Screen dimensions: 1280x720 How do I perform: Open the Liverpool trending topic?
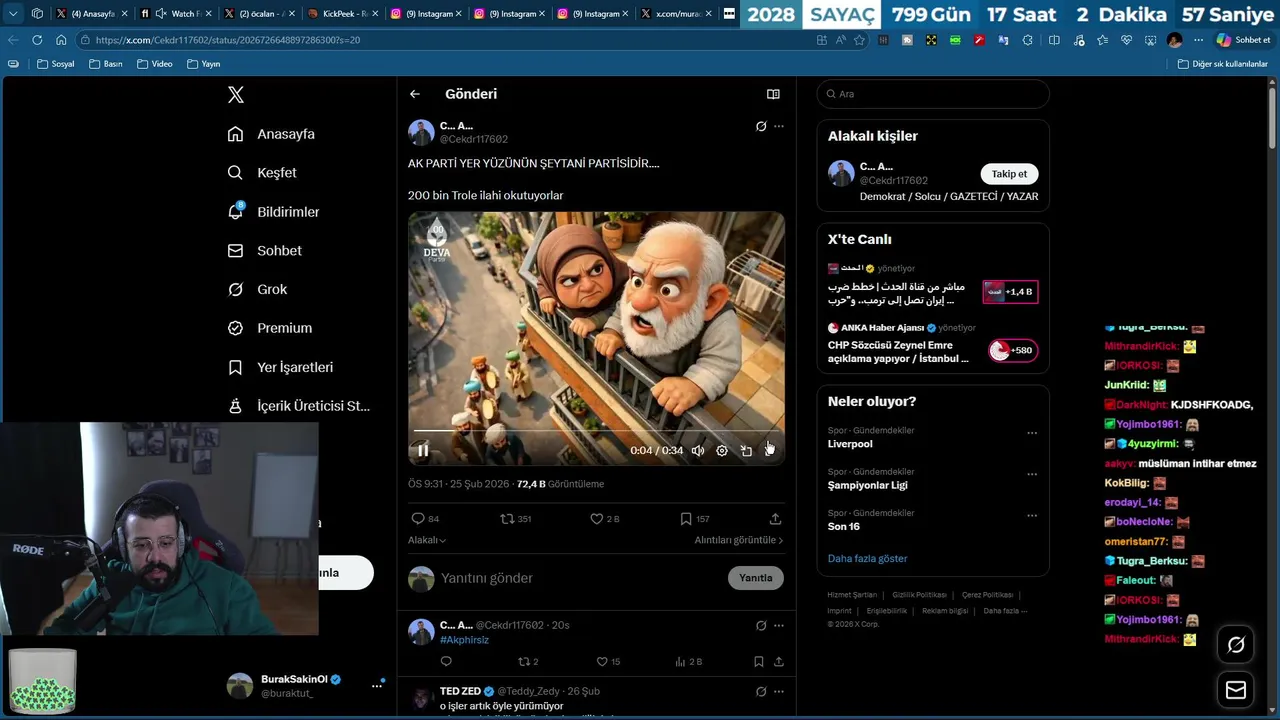point(850,444)
